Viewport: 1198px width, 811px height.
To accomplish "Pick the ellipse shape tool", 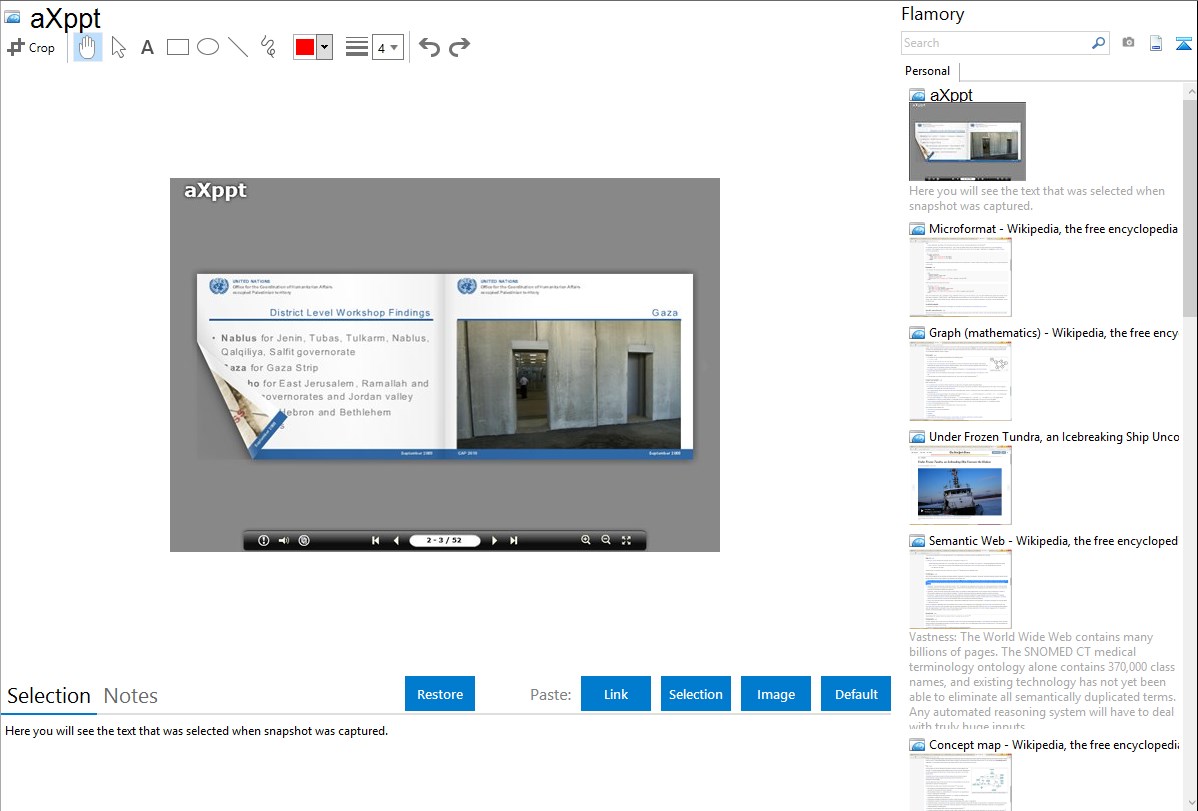I will click(x=208, y=47).
